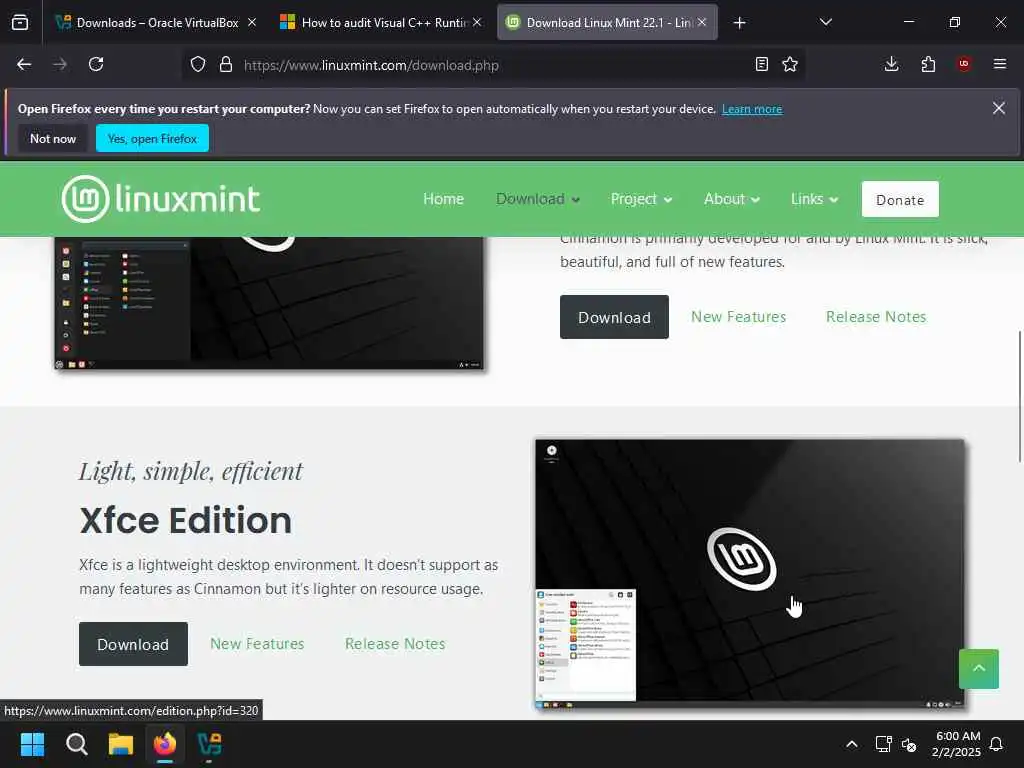Click Yes, open Firefox button
Screen dimensions: 1024x768
152,138
